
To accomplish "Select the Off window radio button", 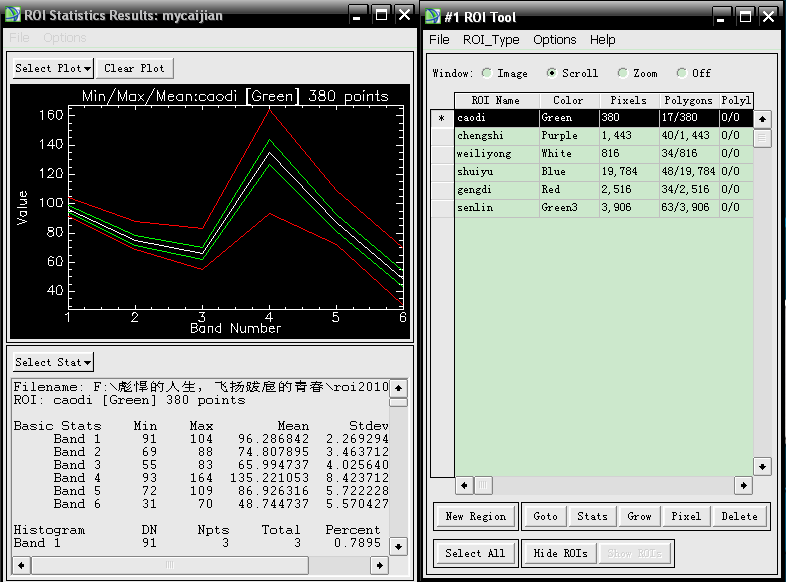I will 681,73.
